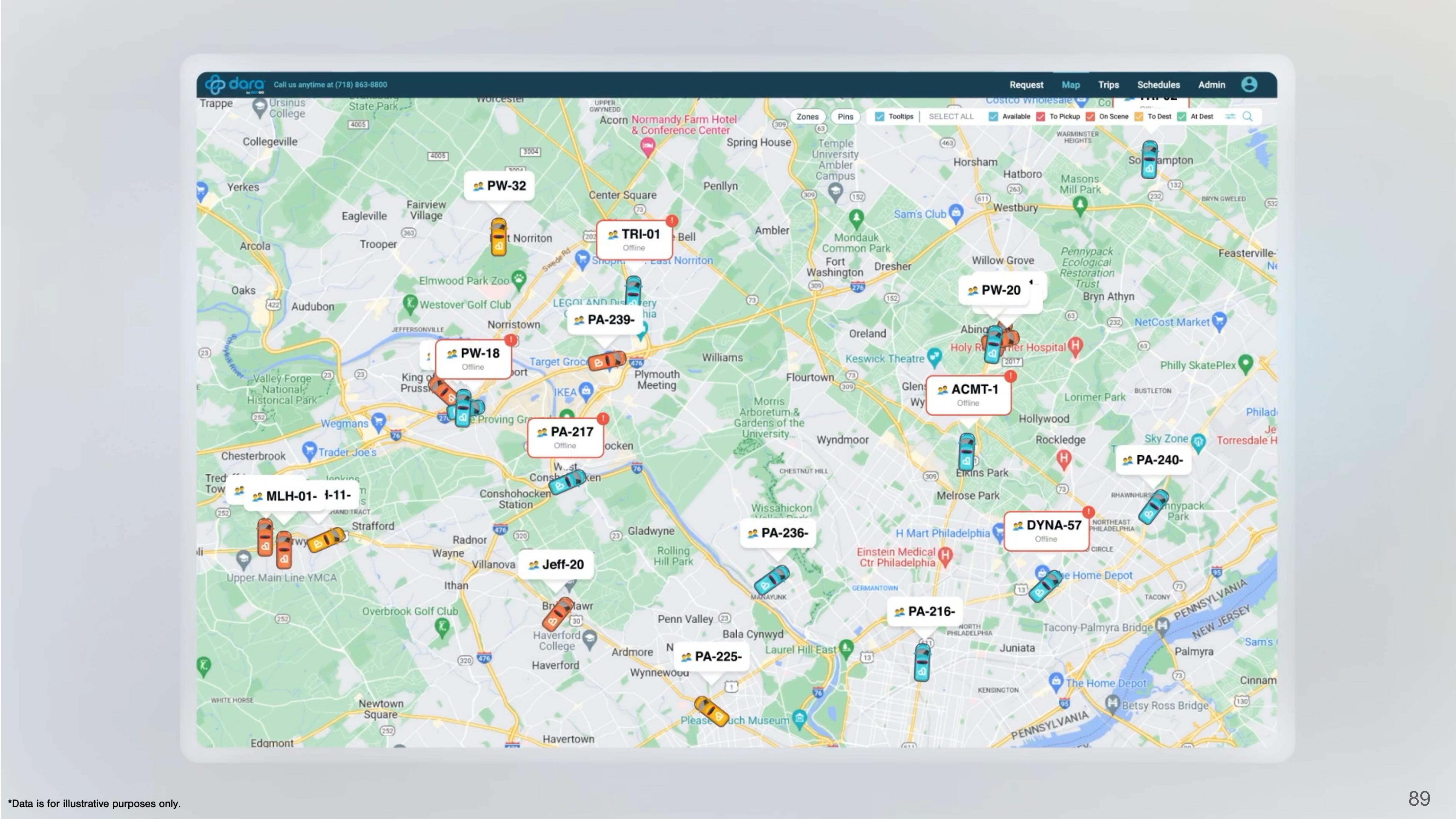Click red alert badge on ACMT-1
Image resolution: width=1456 pixels, height=819 pixels.
pyautogui.click(x=1011, y=376)
